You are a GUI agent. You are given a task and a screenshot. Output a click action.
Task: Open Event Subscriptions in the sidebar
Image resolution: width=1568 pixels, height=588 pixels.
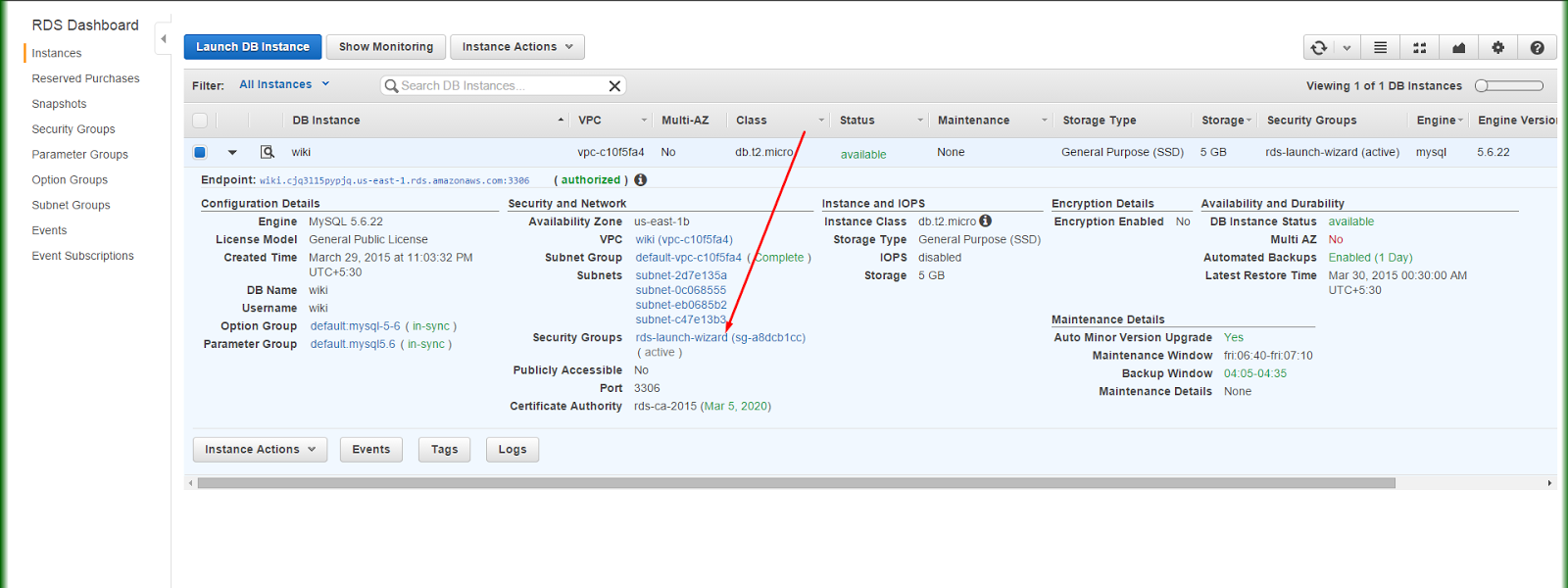tap(82, 257)
